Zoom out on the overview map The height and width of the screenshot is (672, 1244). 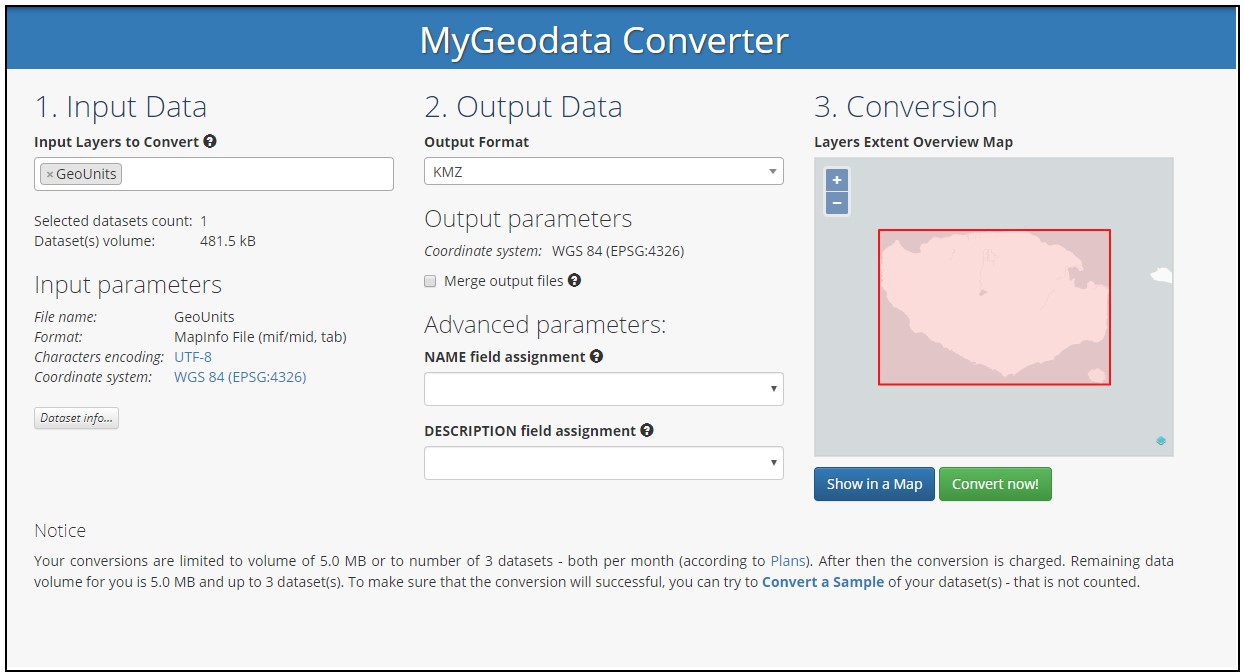(837, 203)
